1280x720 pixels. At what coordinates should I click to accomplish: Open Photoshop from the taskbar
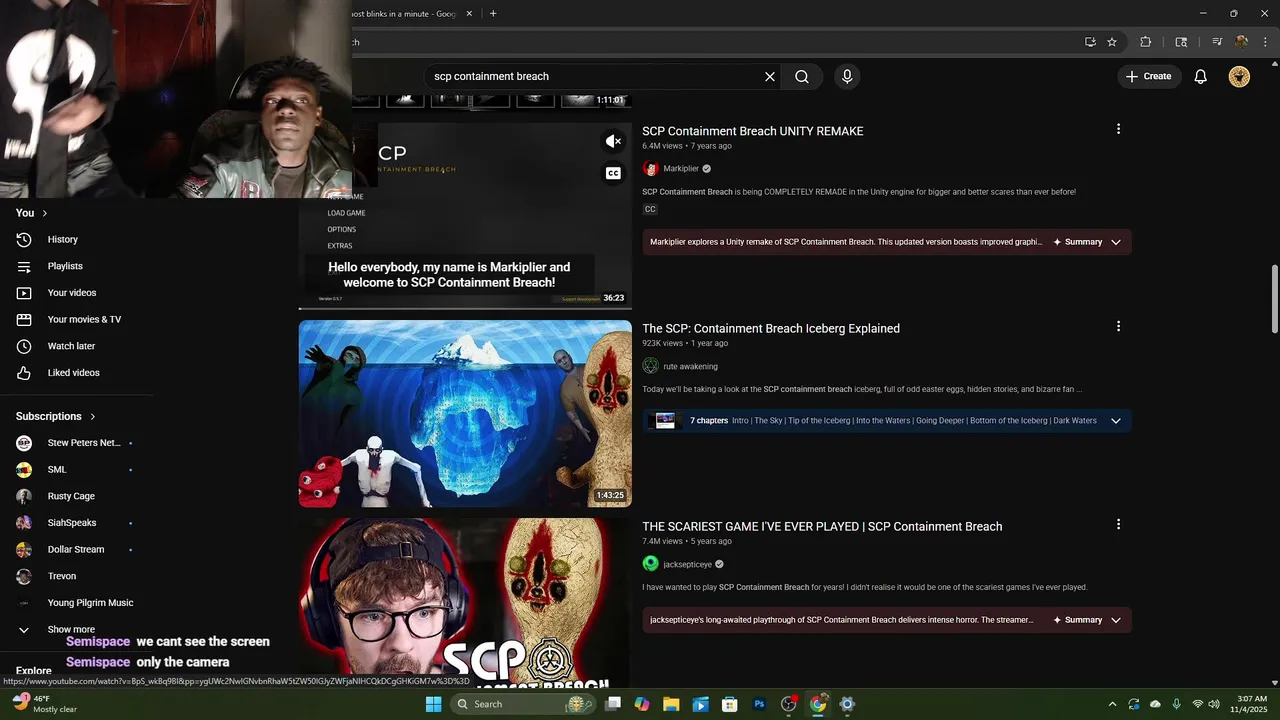759,704
